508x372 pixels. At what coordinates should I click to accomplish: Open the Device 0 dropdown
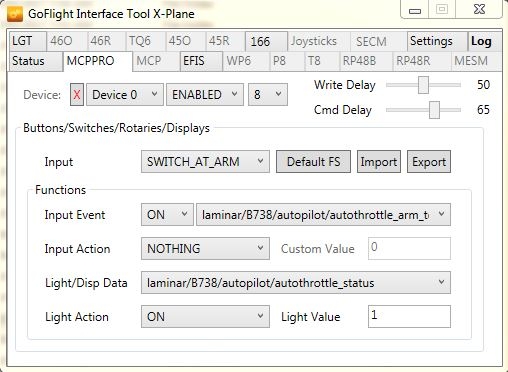(125, 95)
